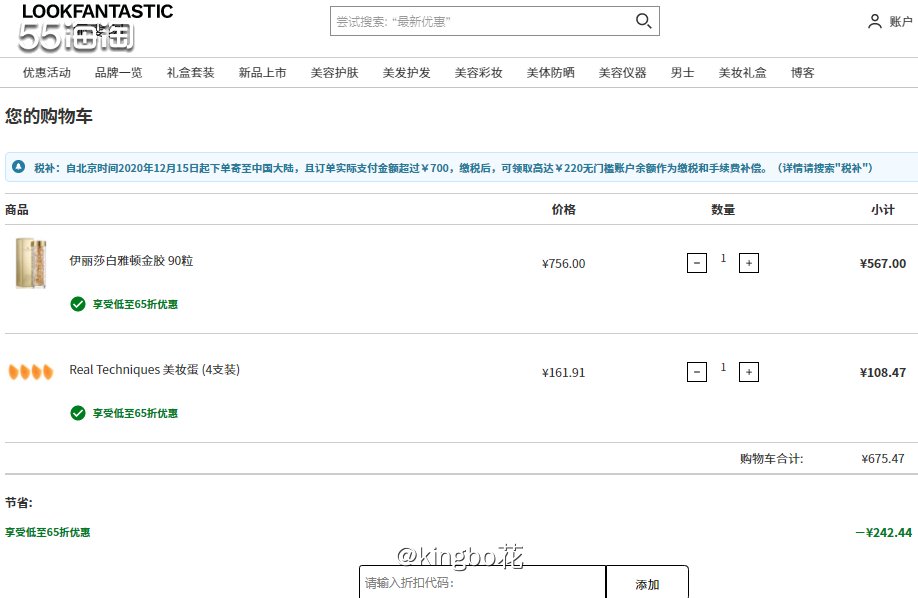This screenshot has width=918, height=598.
Task: Click the 添加 button to apply discount code
Action: click(x=646, y=584)
